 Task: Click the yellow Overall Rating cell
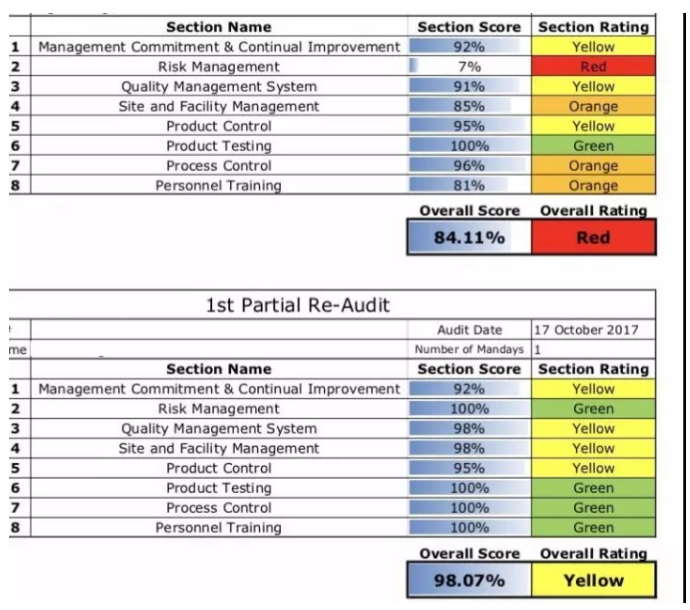(593, 580)
